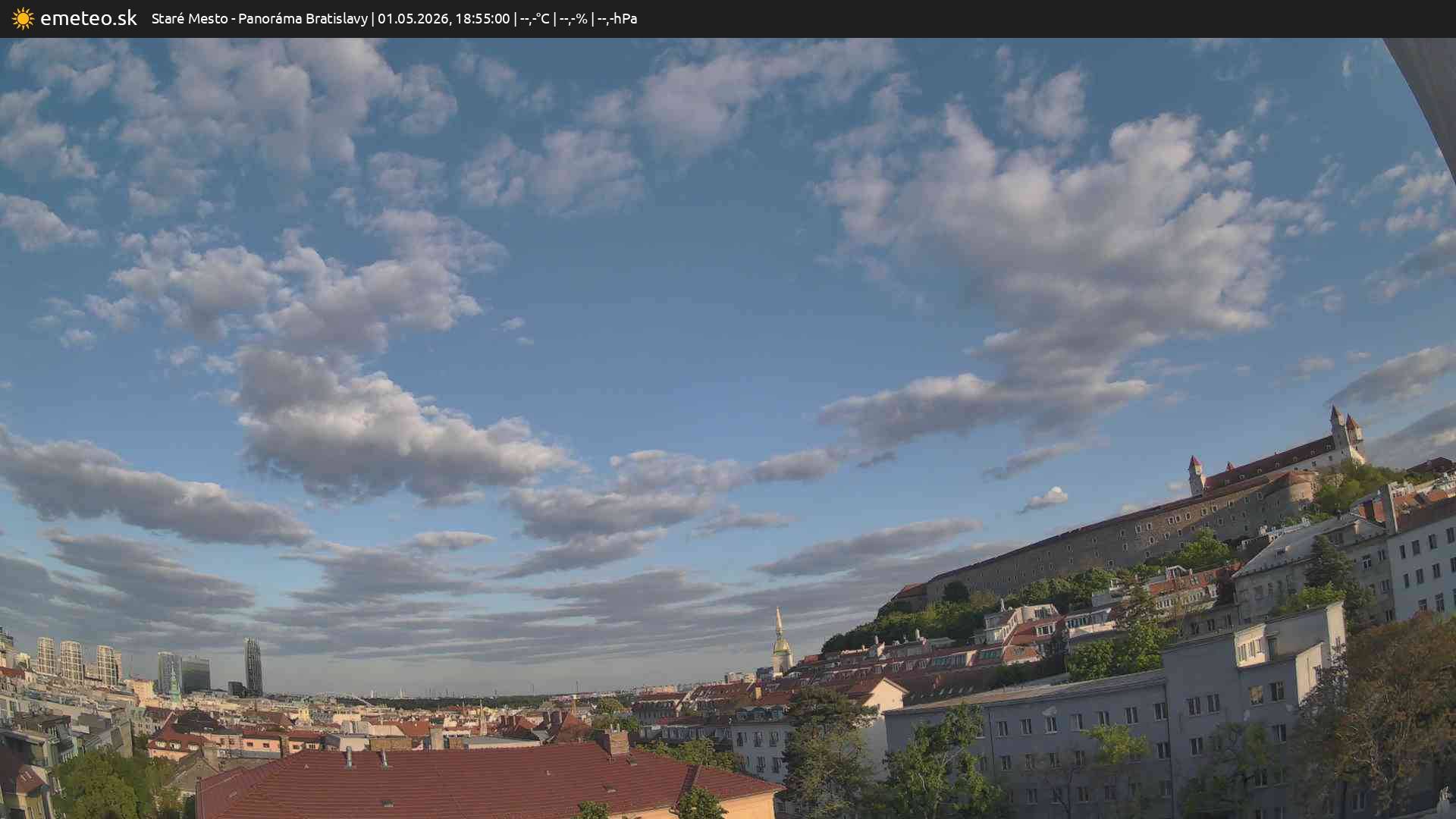Click the humidity reading '--,-%'
Viewport: 1456px width, 819px height.
pos(573,18)
